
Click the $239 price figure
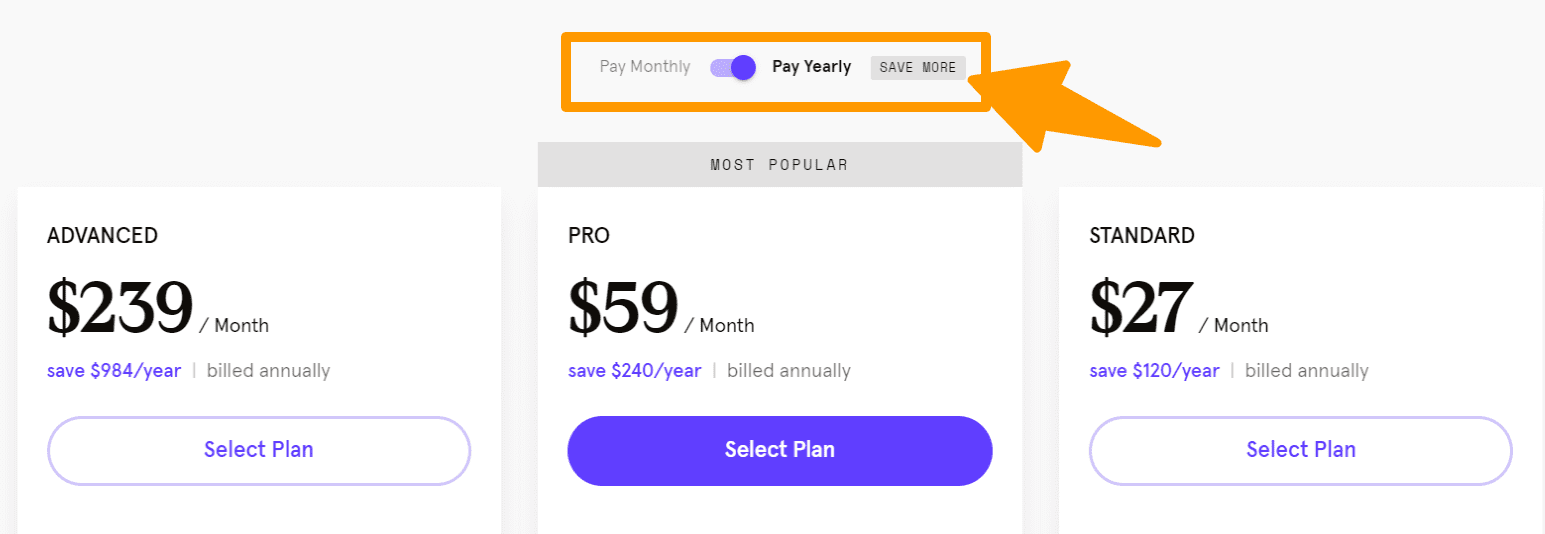click(119, 307)
